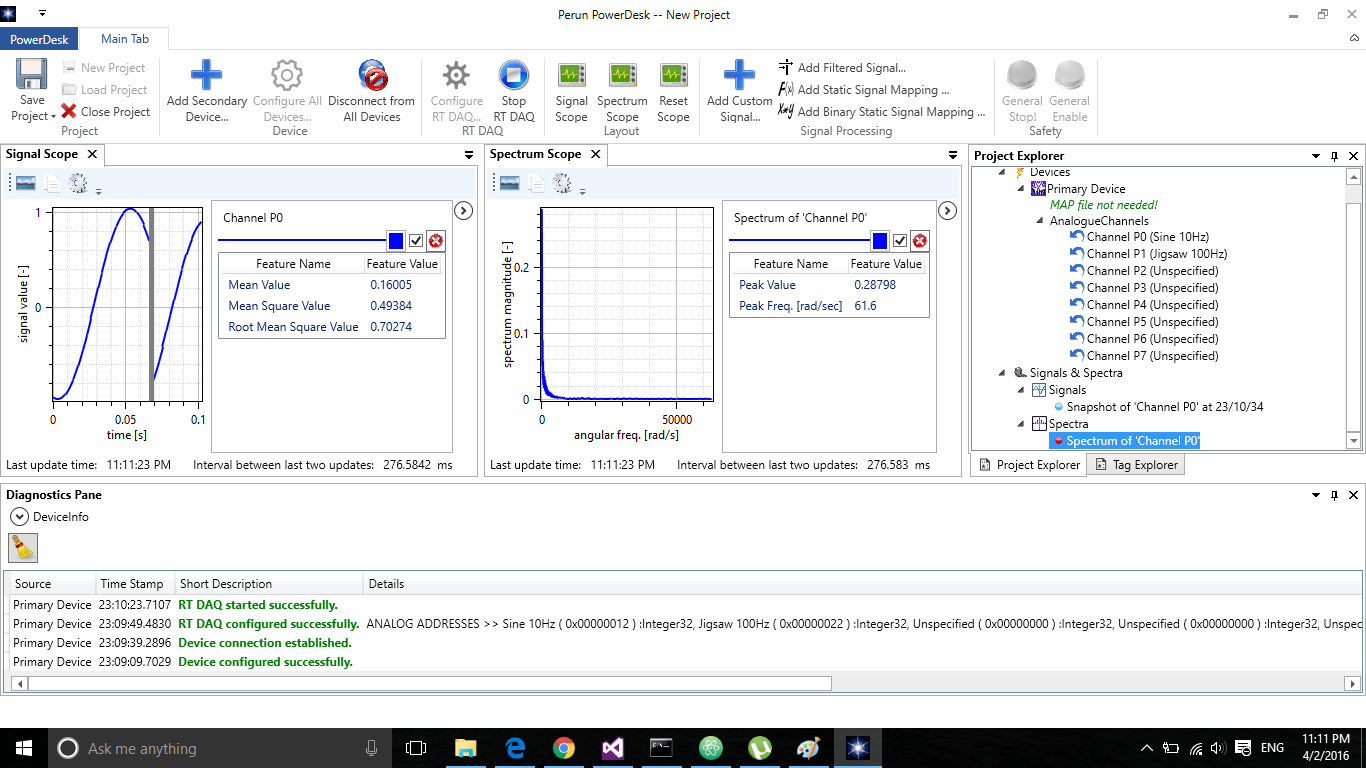Image resolution: width=1366 pixels, height=768 pixels.
Task: Switch to the Tag Explorer tab
Action: 1136,465
